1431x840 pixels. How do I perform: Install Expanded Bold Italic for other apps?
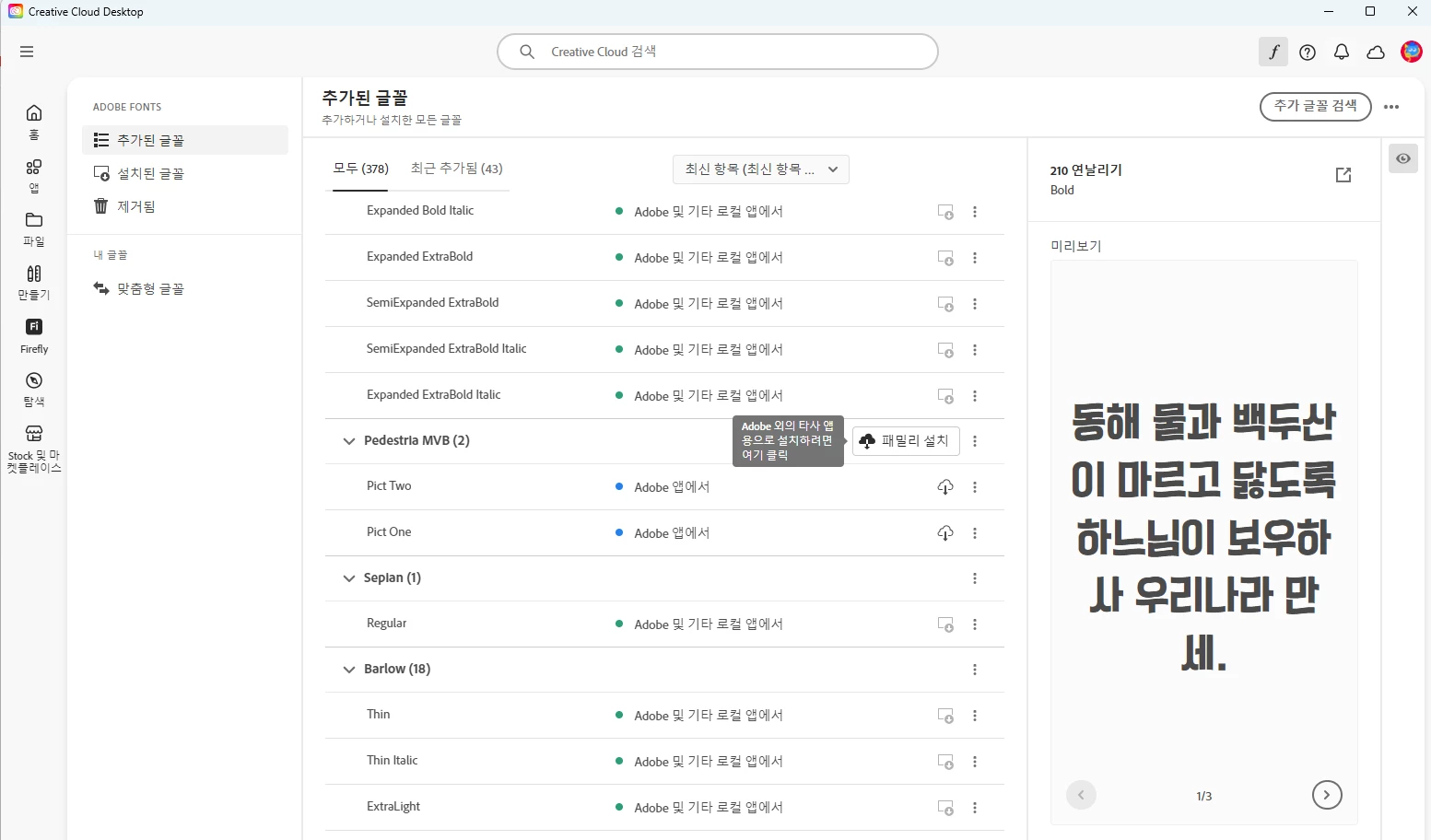pos(945,212)
